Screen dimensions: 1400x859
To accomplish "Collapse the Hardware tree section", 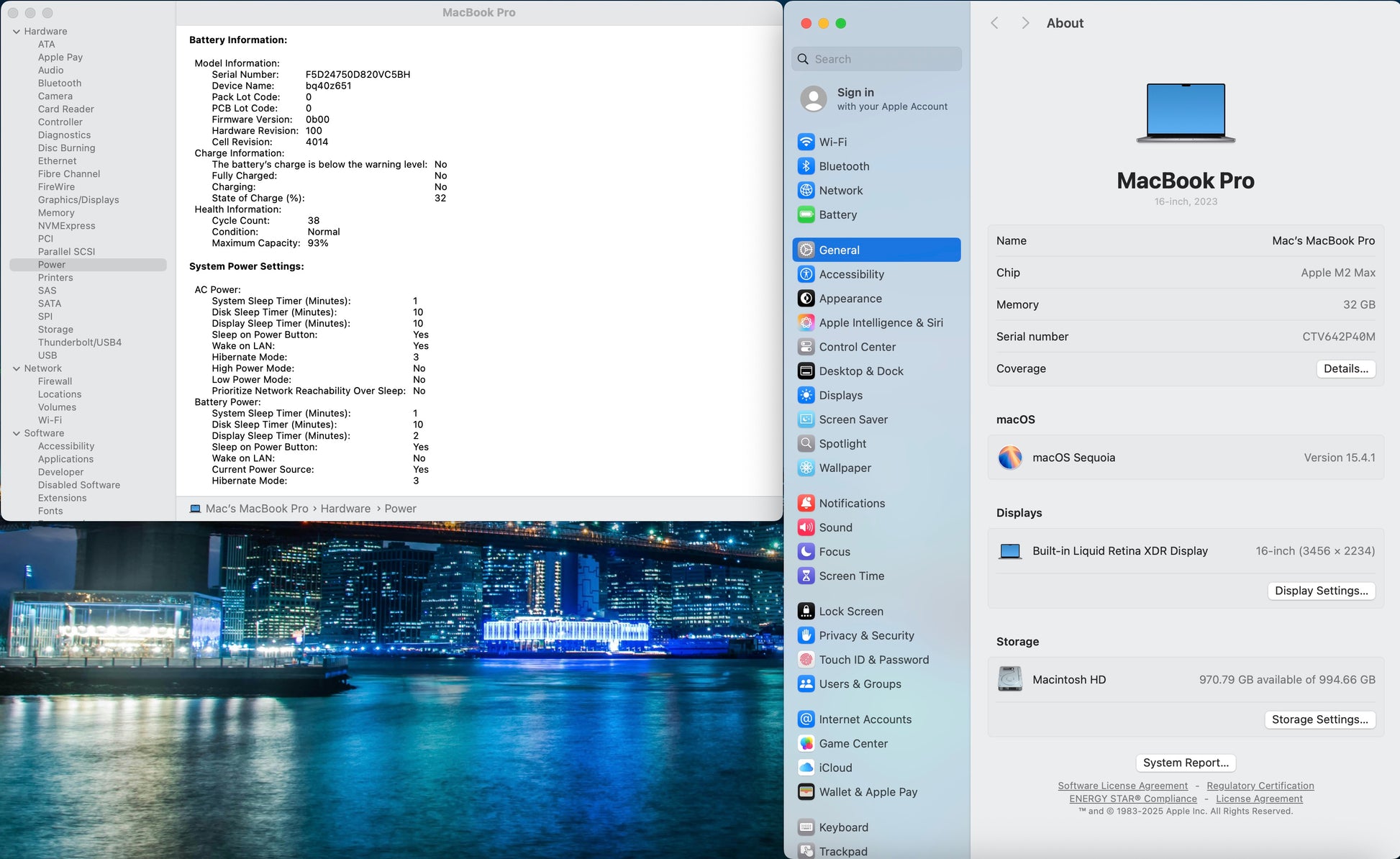I will (x=16, y=32).
